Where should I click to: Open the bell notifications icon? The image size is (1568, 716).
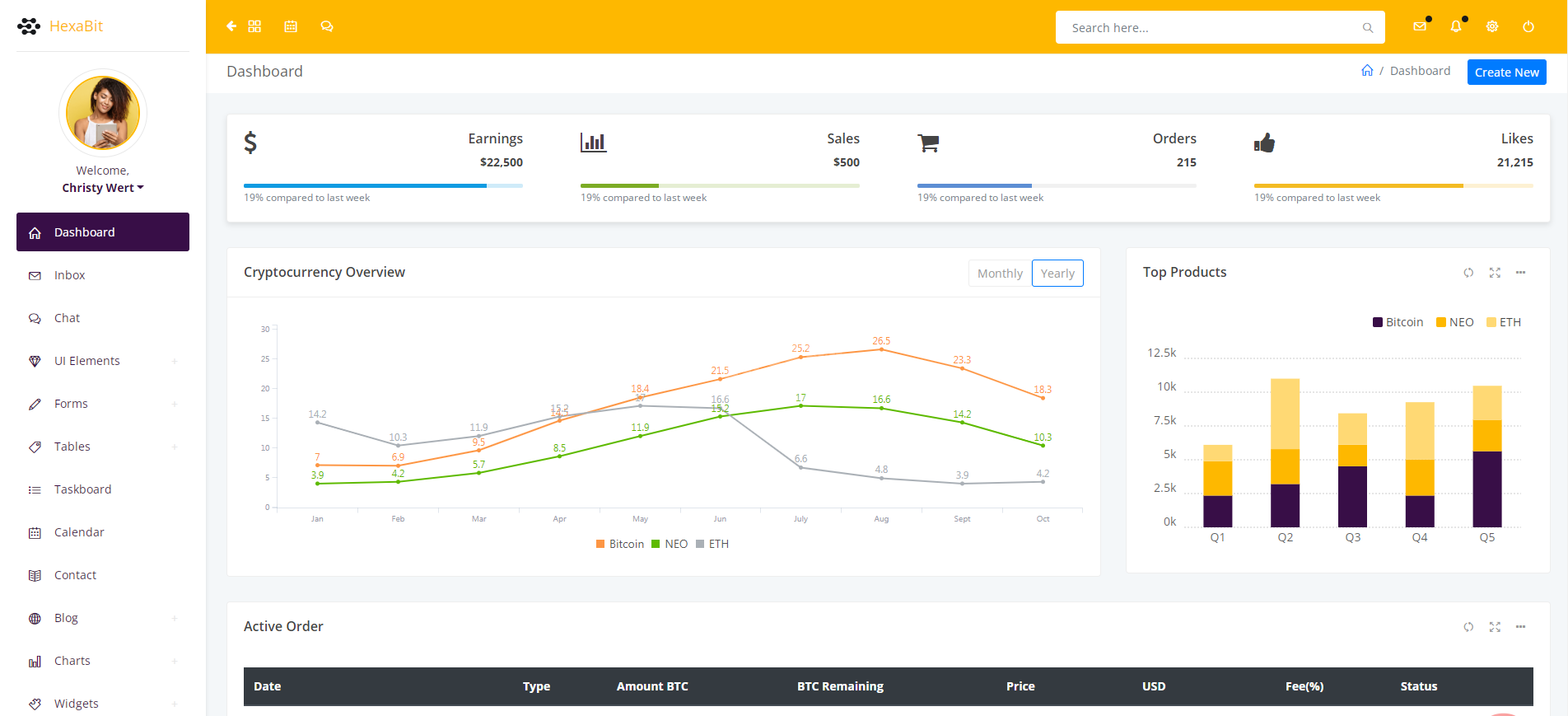click(x=1456, y=26)
